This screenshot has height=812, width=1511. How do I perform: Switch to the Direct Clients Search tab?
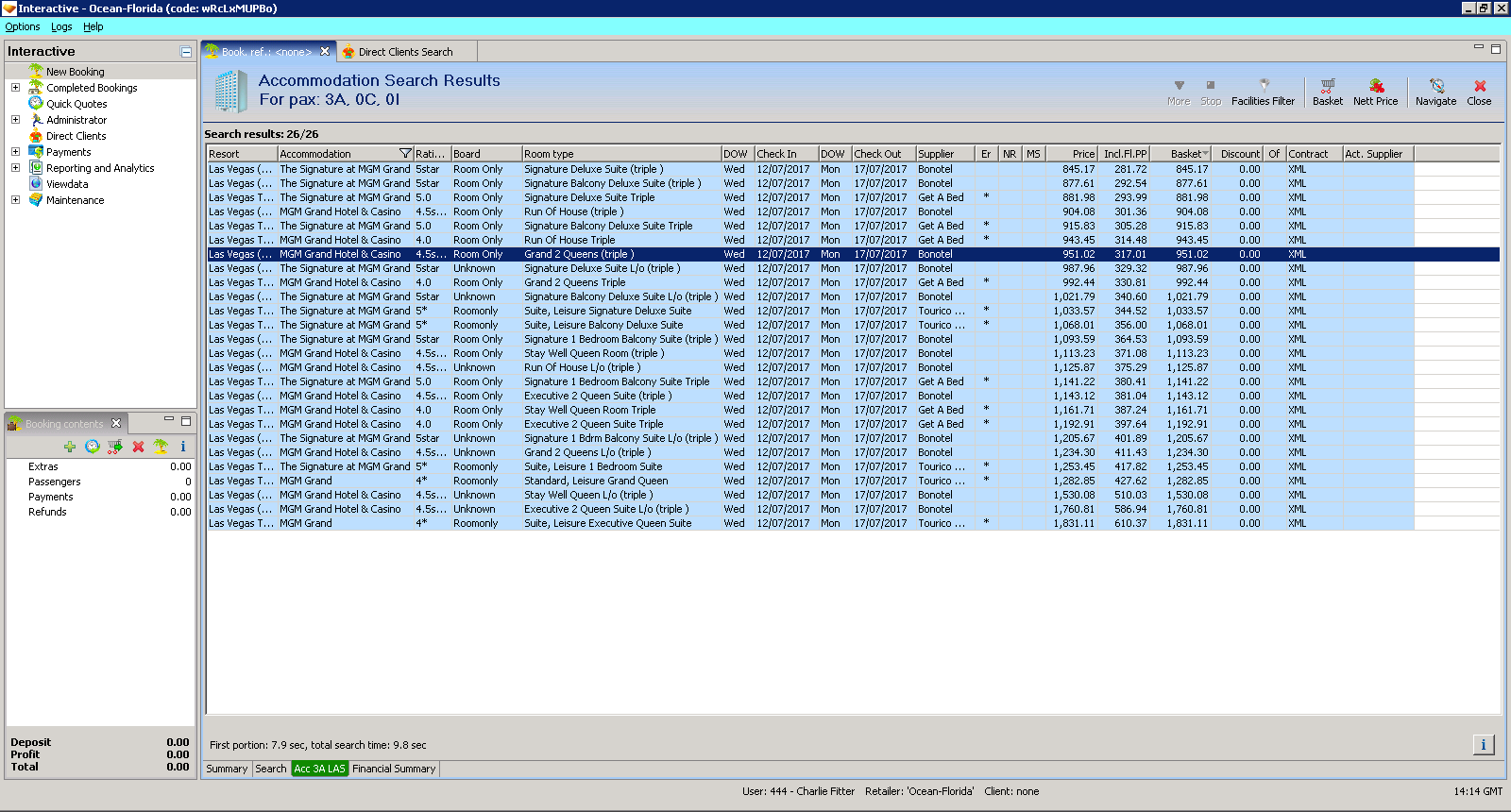coord(405,52)
